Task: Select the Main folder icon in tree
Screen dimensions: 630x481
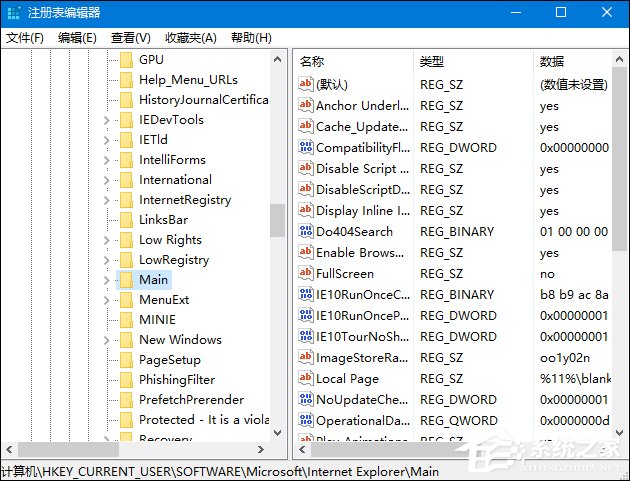Action: click(x=126, y=280)
